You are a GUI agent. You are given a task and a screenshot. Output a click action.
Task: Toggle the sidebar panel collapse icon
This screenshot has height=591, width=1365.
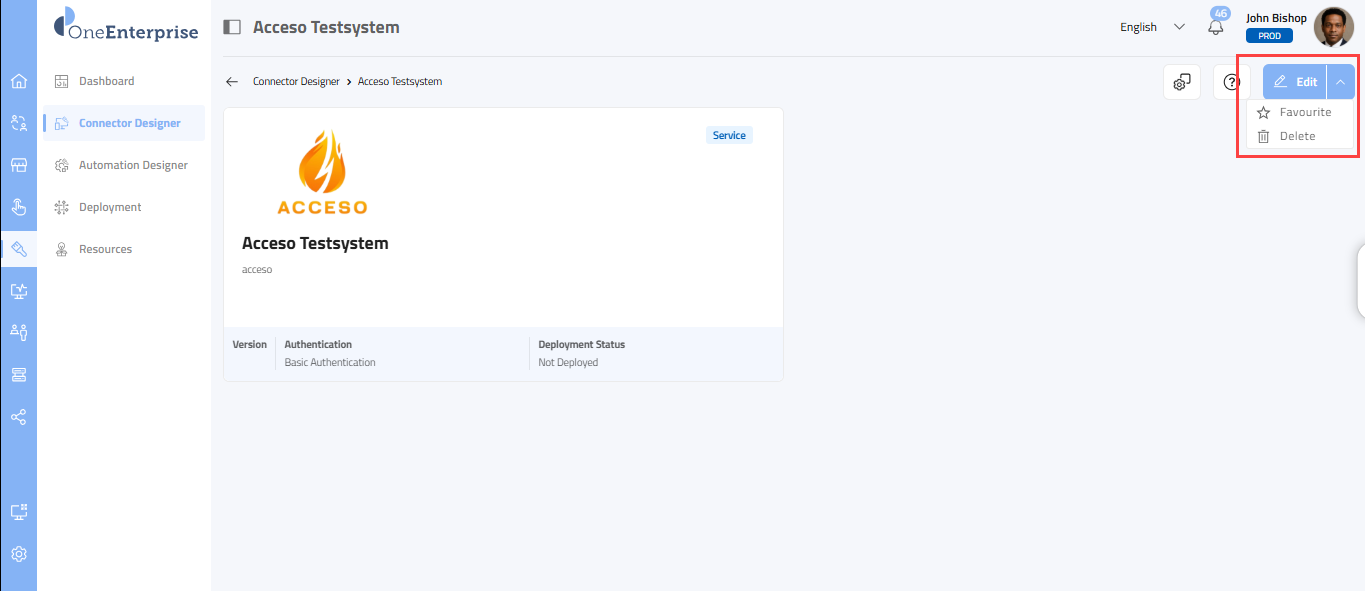(x=232, y=28)
